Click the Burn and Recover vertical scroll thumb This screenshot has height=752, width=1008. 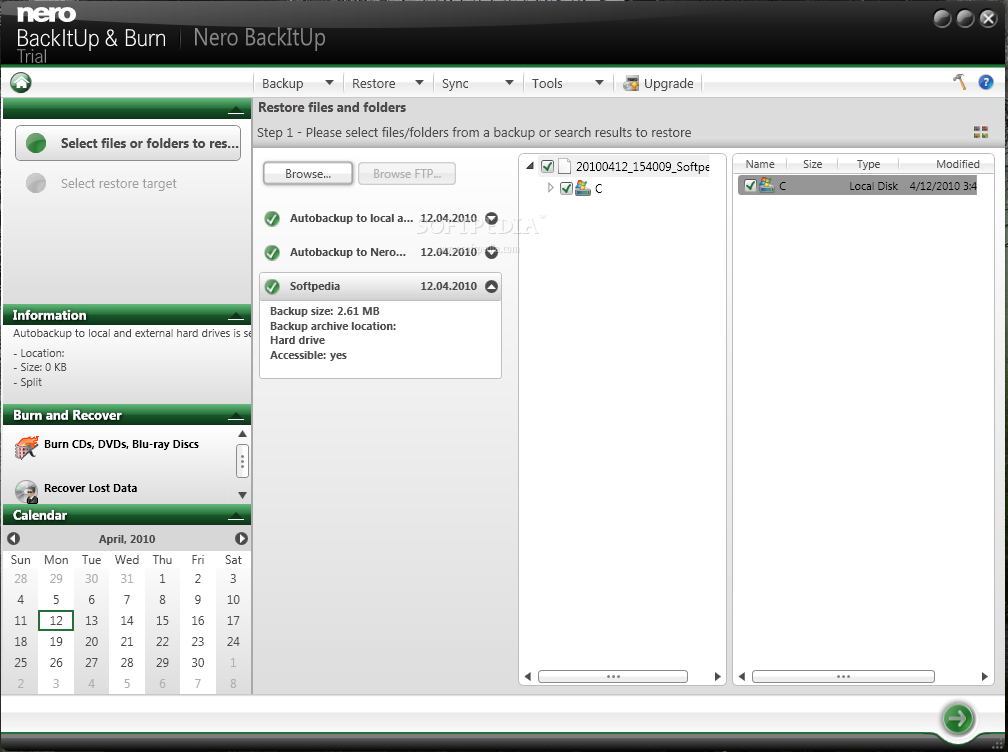[x=242, y=461]
